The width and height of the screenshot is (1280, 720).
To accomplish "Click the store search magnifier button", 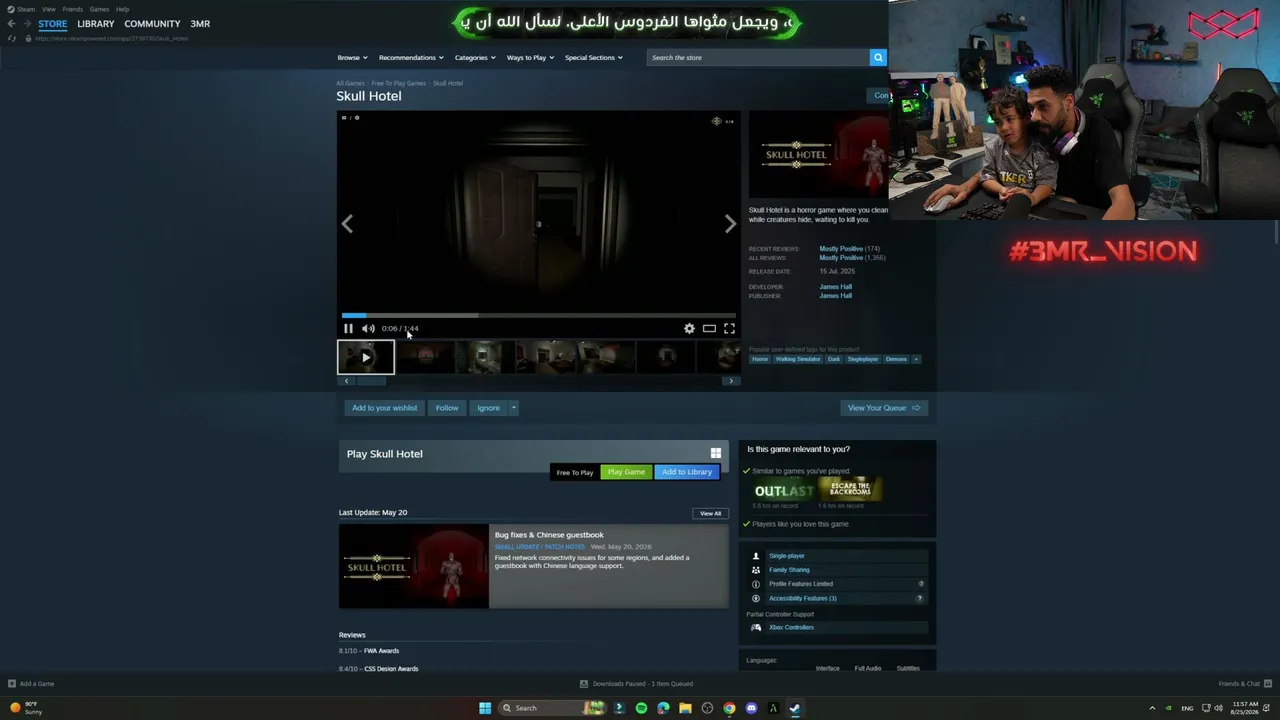I will coord(878,57).
